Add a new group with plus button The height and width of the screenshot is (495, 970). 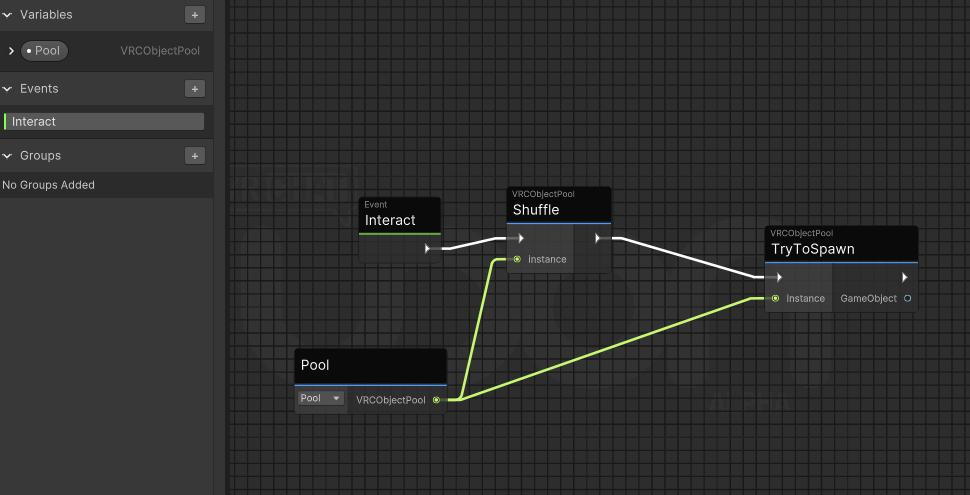195,156
